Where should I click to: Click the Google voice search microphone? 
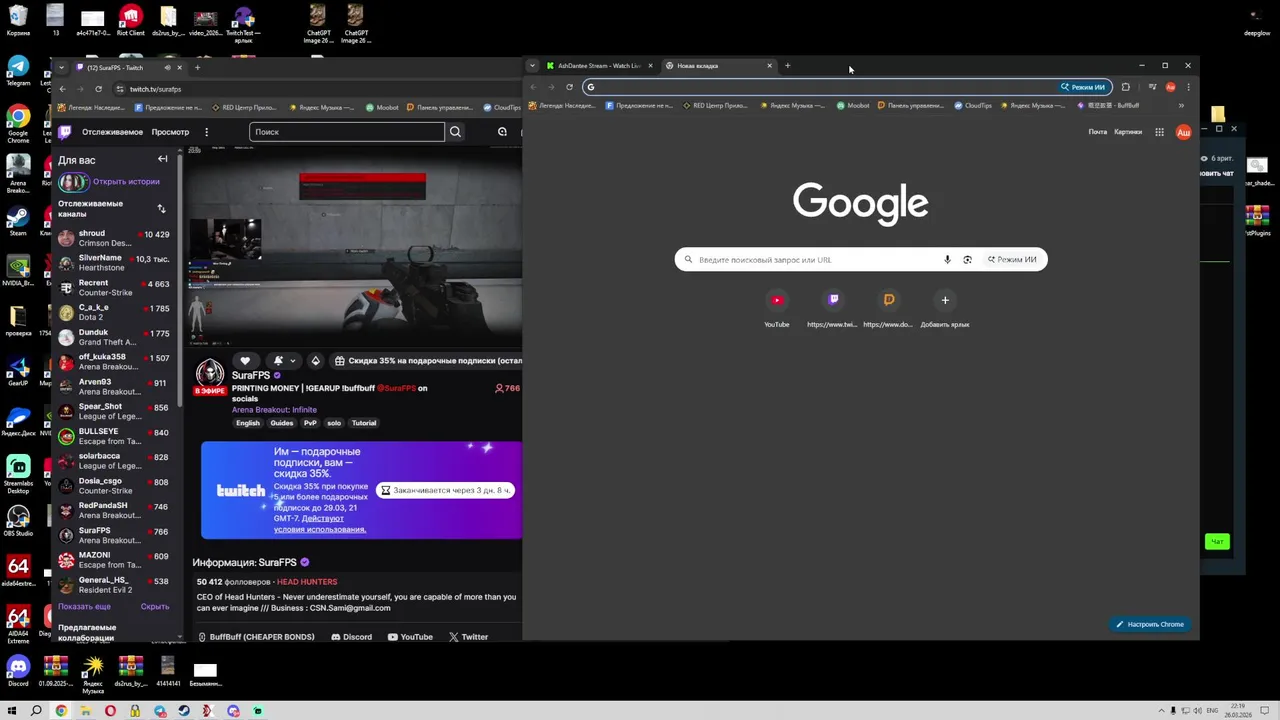[947, 260]
